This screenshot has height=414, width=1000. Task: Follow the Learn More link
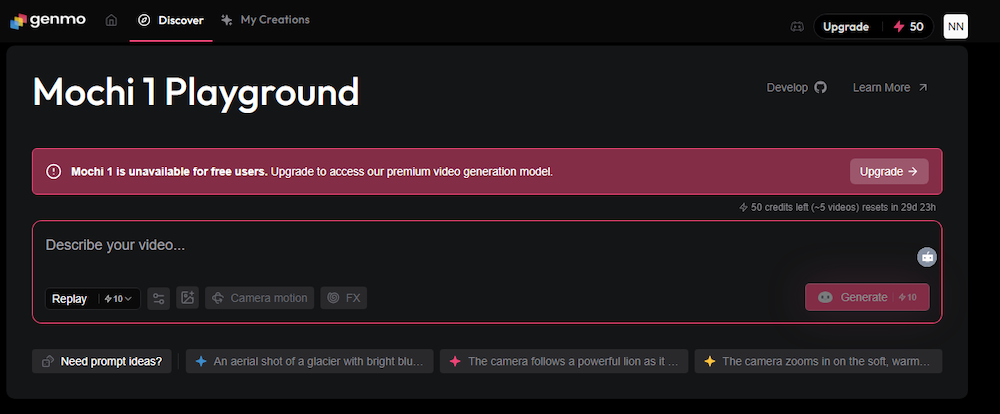pos(890,87)
